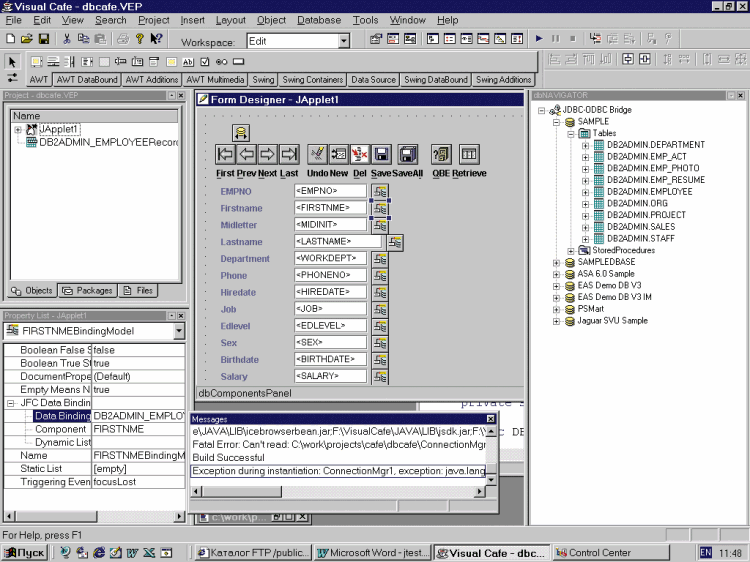The height and width of the screenshot is (562, 750).
Task: Expand the JApplet1 tree node
Action: point(18,130)
